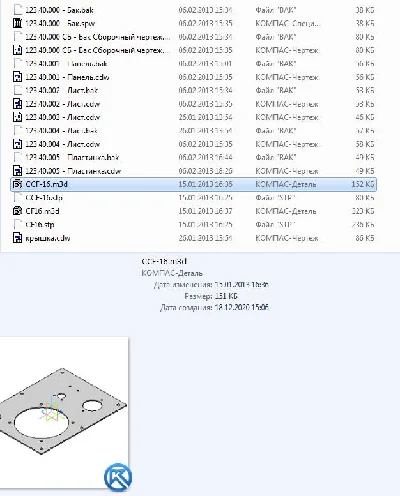The image size is (400, 496).
Task: Click the 132 КБ size of ССГ-15.m3d
Action: pos(363,184)
